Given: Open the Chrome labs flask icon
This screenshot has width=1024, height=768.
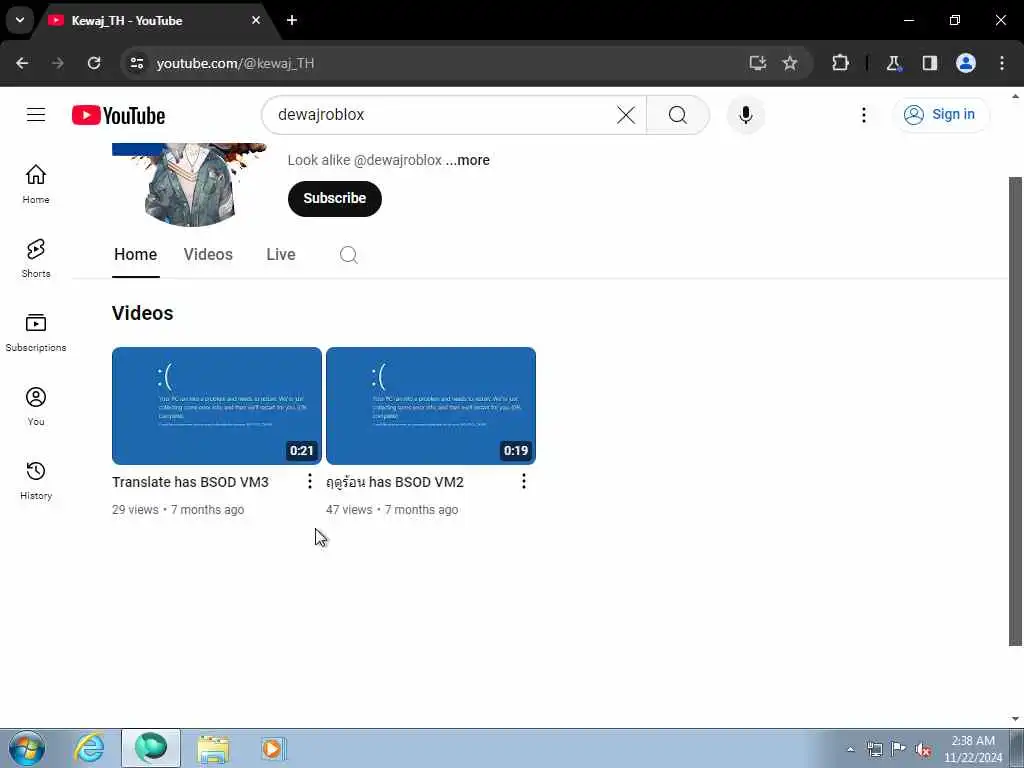Looking at the screenshot, I should click(x=893, y=63).
